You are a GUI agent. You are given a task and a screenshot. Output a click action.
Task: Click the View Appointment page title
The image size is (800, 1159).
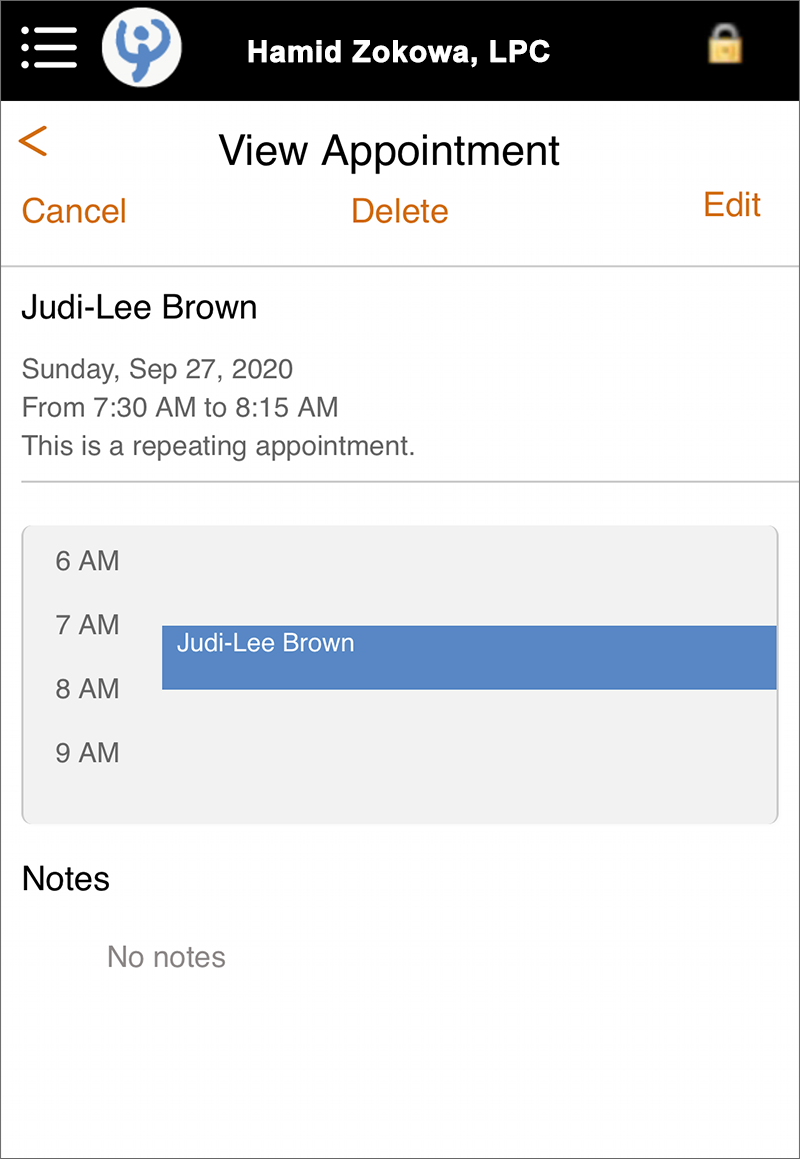click(x=390, y=150)
